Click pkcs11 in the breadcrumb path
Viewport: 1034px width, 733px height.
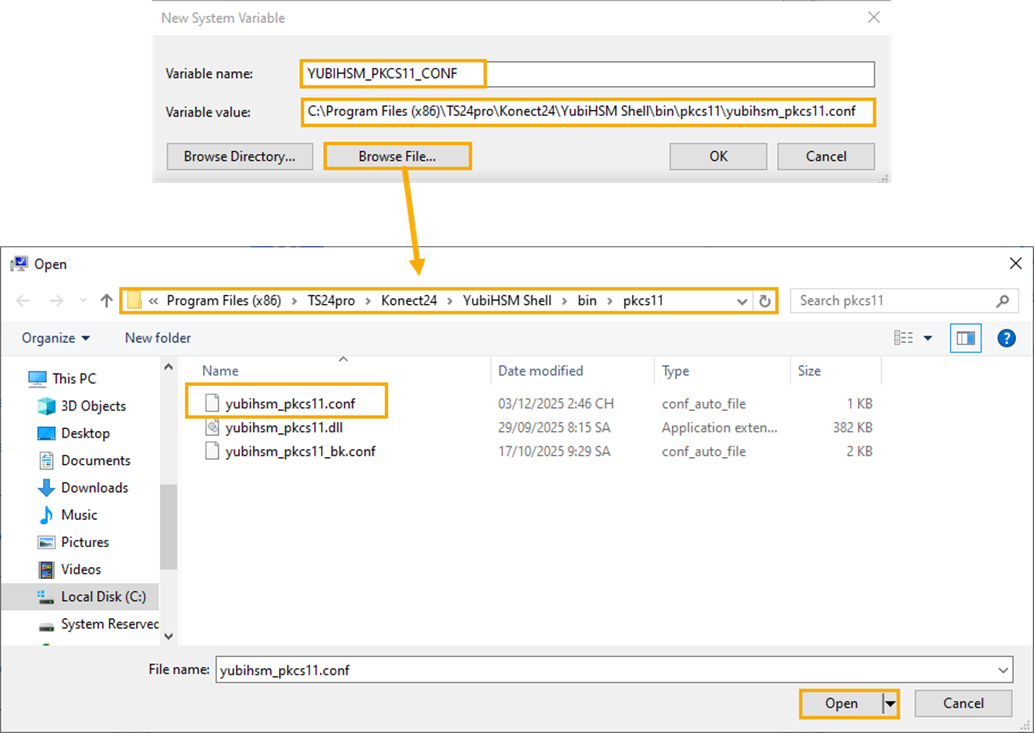coord(643,301)
